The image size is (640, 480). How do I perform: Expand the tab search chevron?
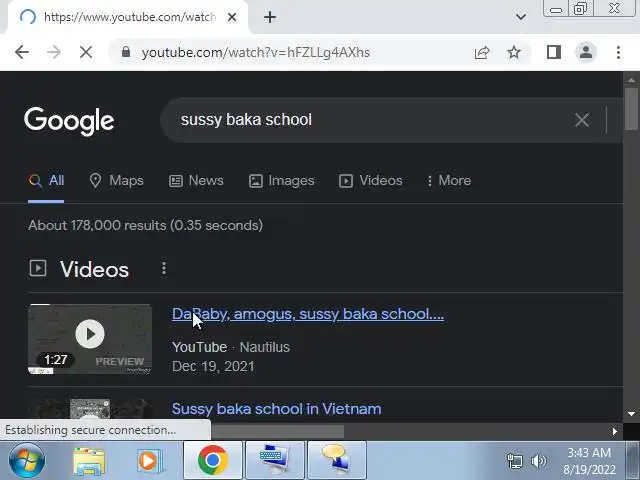point(520,17)
